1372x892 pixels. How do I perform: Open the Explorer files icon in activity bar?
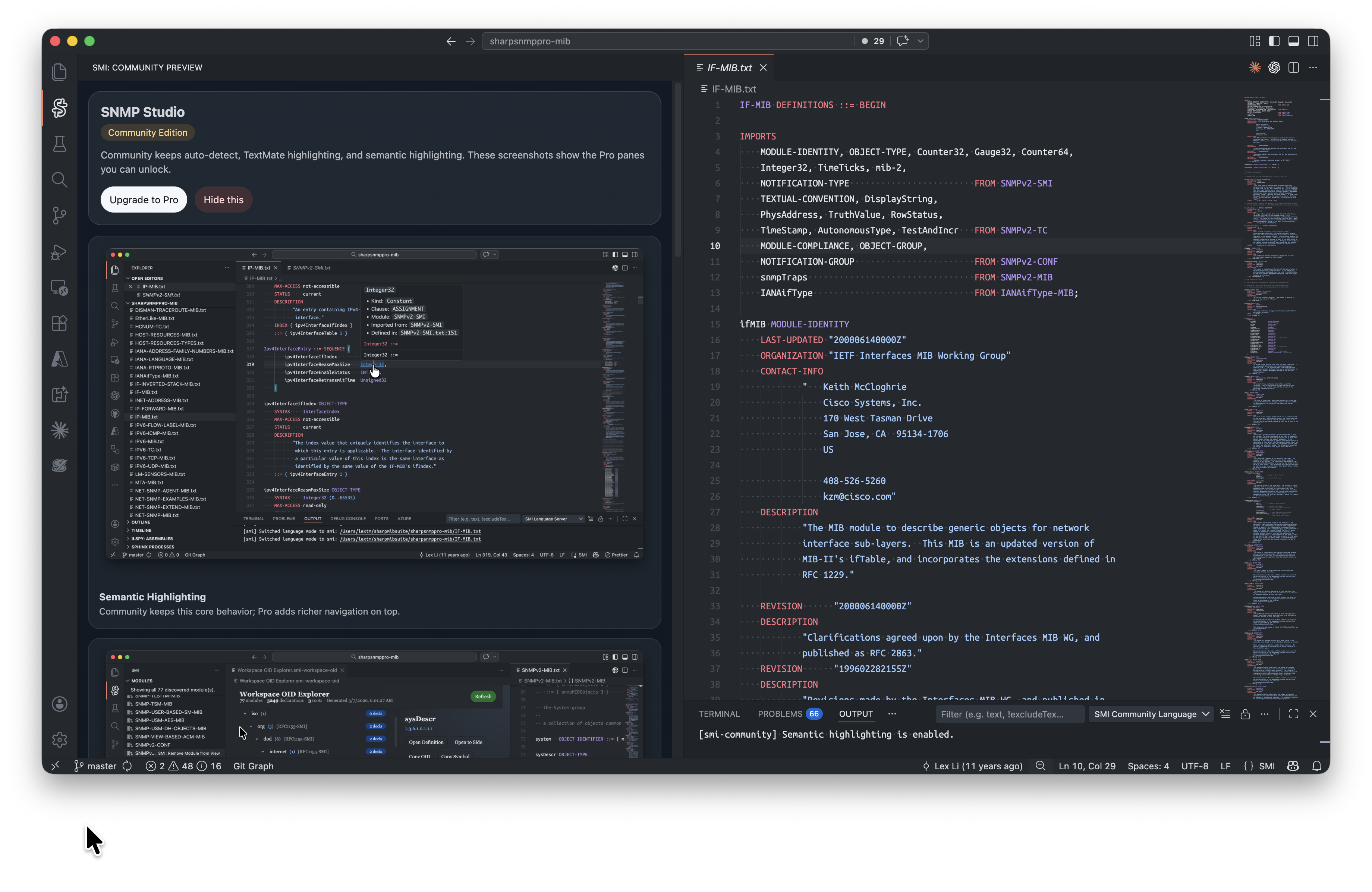pos(59,72)
